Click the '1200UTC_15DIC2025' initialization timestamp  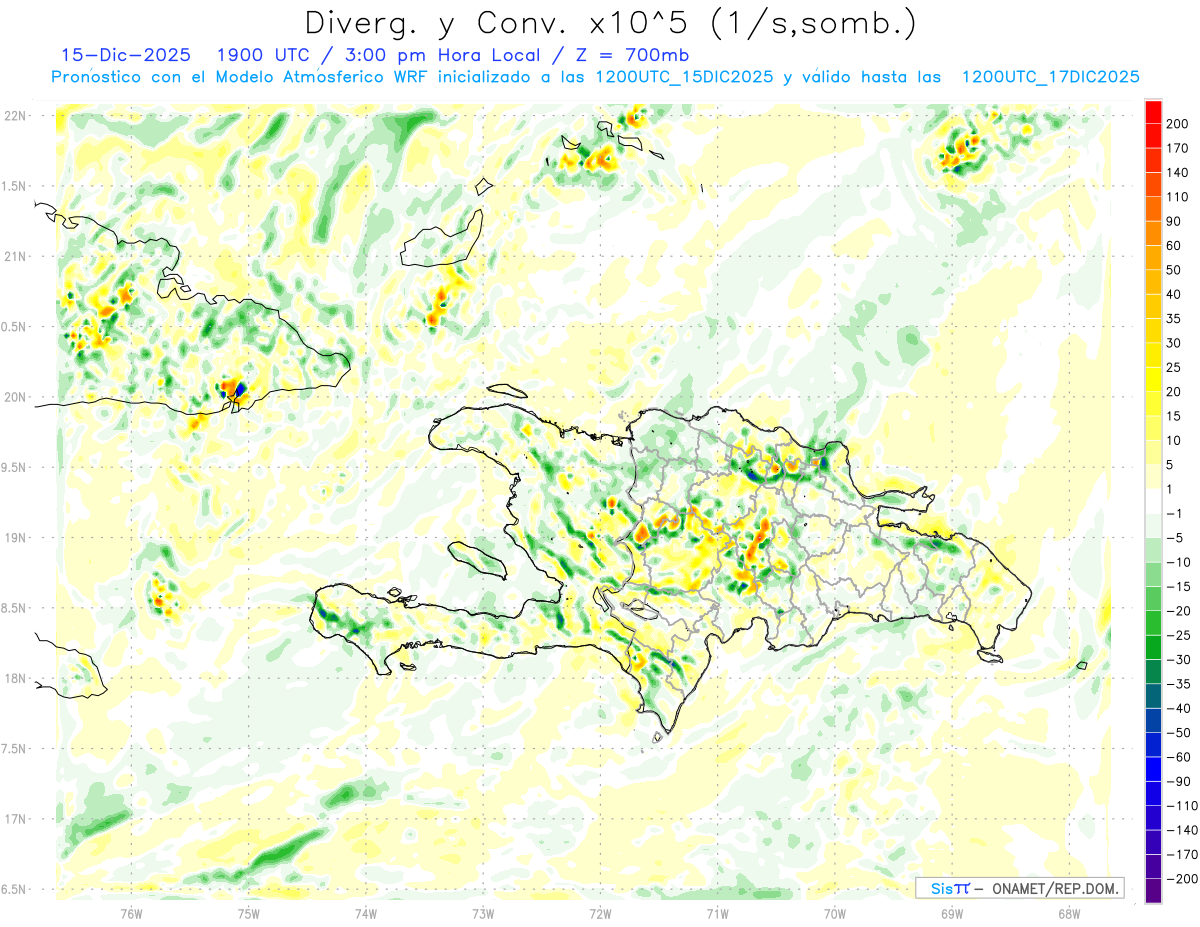pos(684,77)
